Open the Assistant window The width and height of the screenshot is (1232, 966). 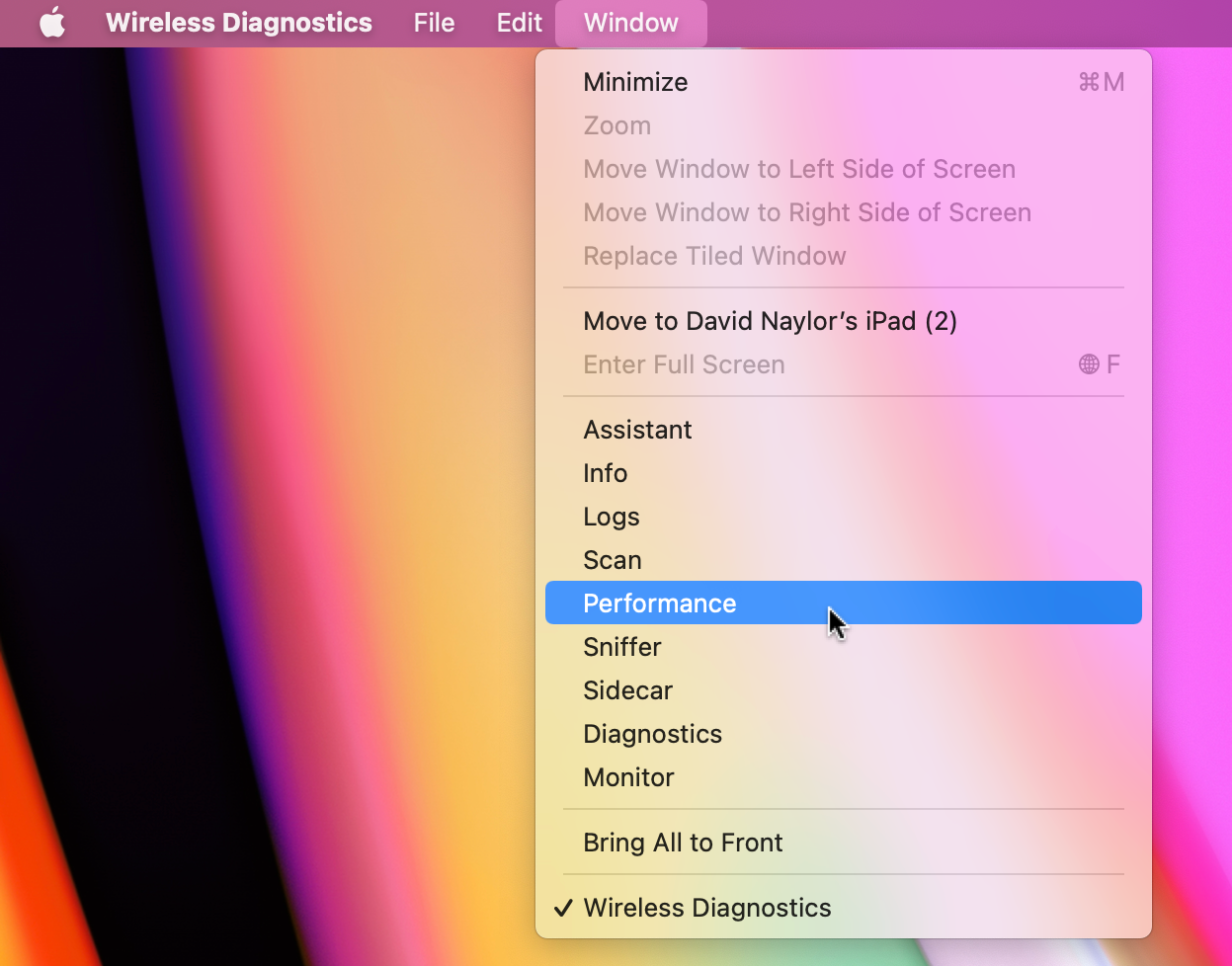point(844,430)
